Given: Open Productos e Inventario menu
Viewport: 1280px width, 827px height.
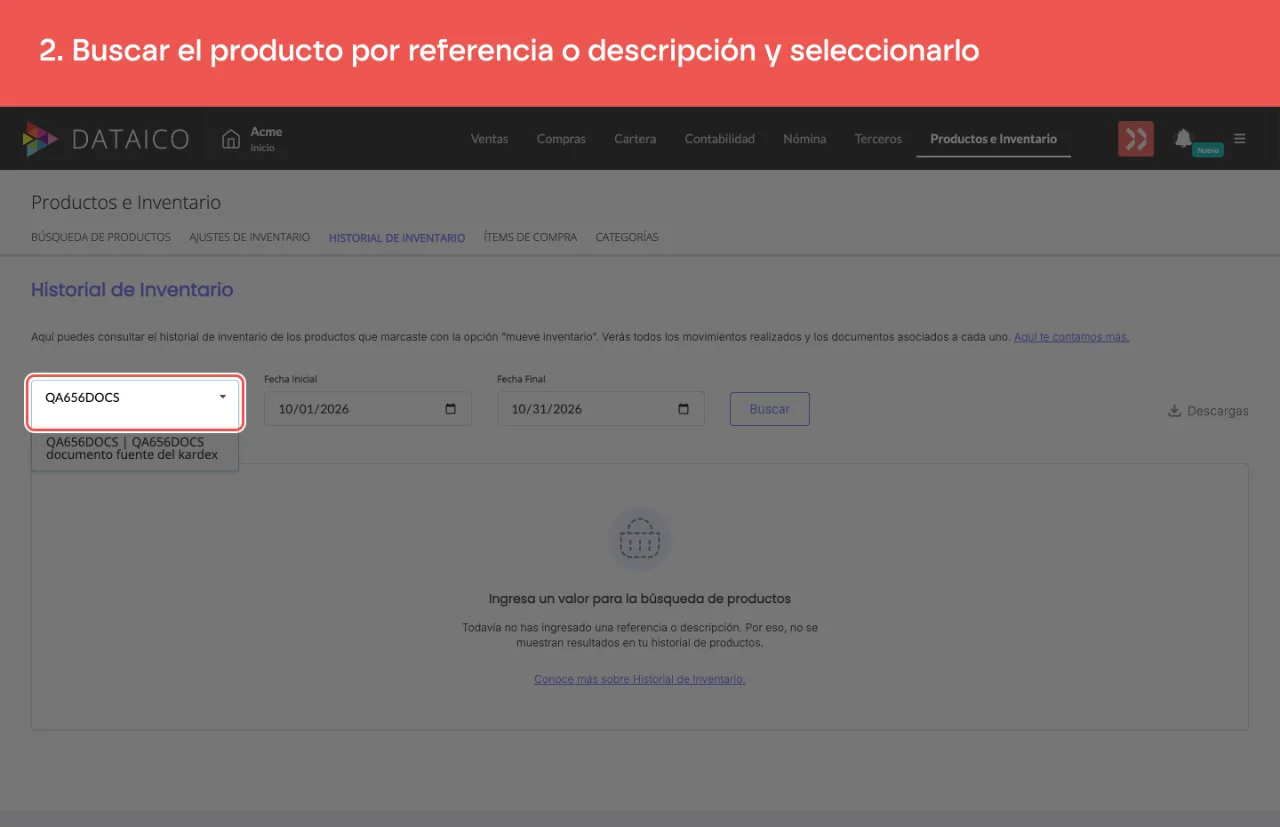Looking at the screenshot, I should point(993,139).
